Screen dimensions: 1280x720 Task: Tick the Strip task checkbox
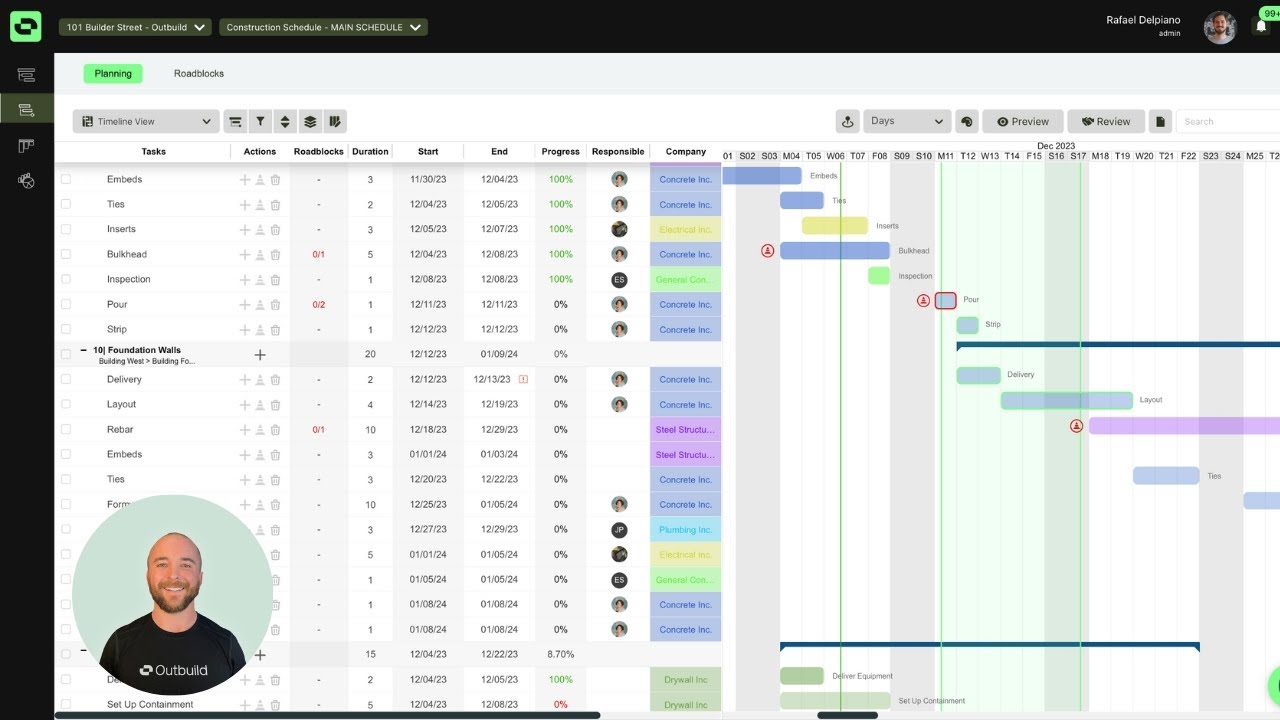(66, 330)
